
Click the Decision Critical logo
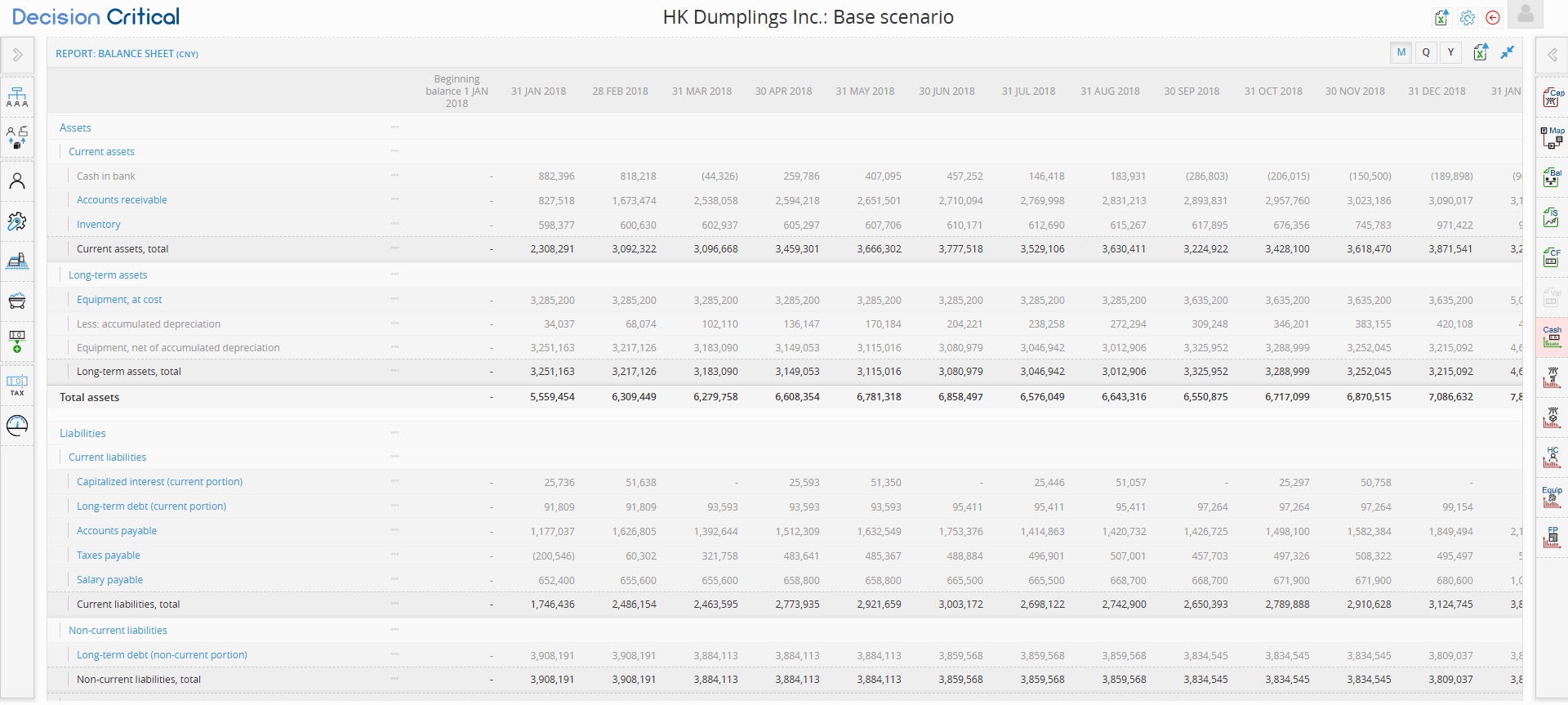(96, 16)
